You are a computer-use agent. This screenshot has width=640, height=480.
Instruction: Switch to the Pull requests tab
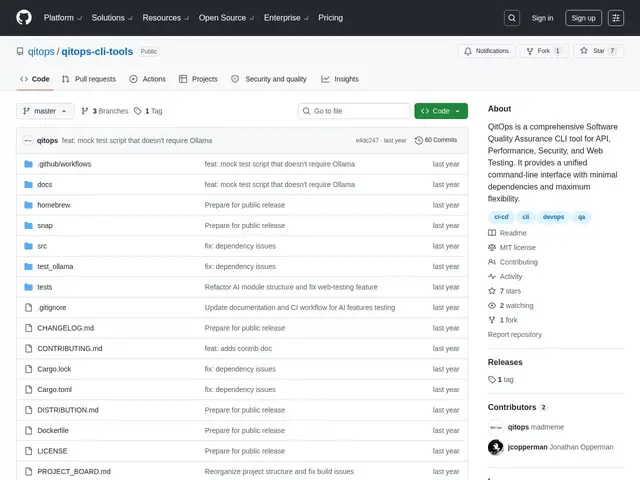click(x=89, y=79)
